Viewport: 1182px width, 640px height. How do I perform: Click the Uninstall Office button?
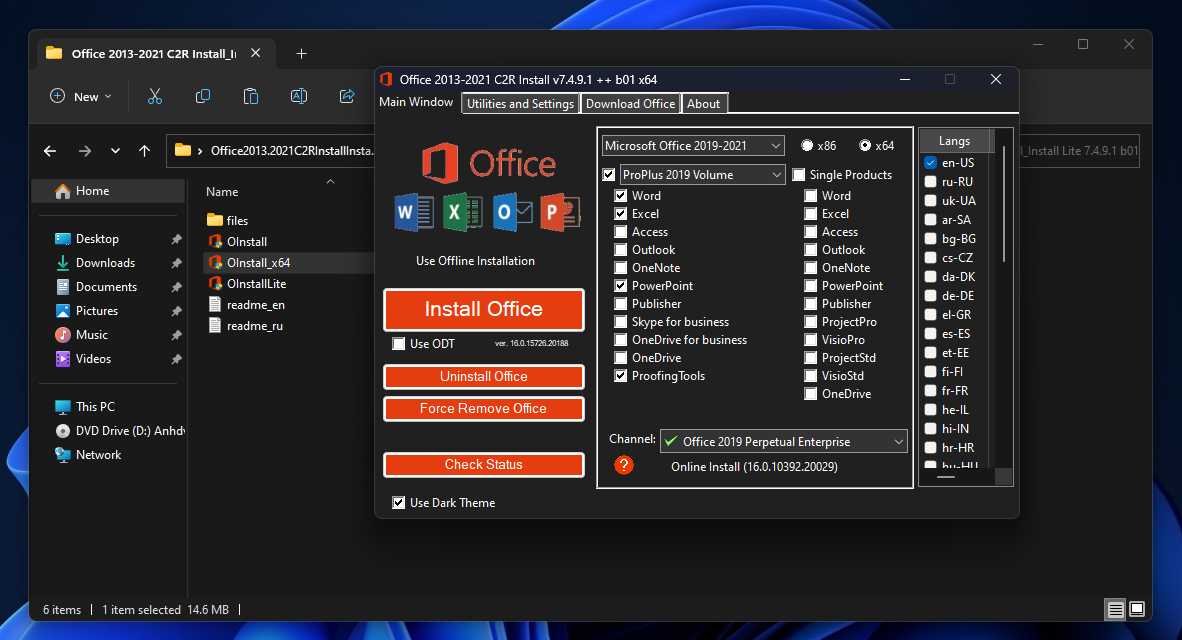[484, 376]
